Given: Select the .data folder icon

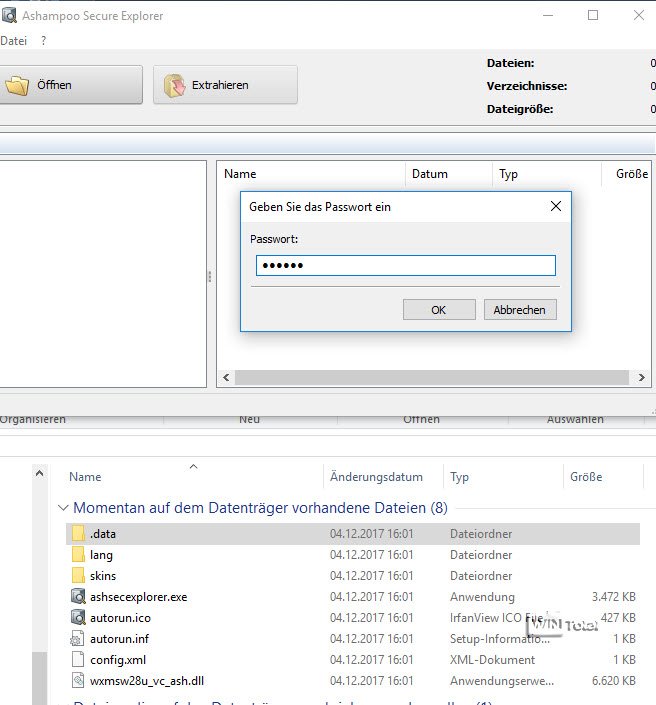Looking at the screenshot, I should (x=78, y=534).
